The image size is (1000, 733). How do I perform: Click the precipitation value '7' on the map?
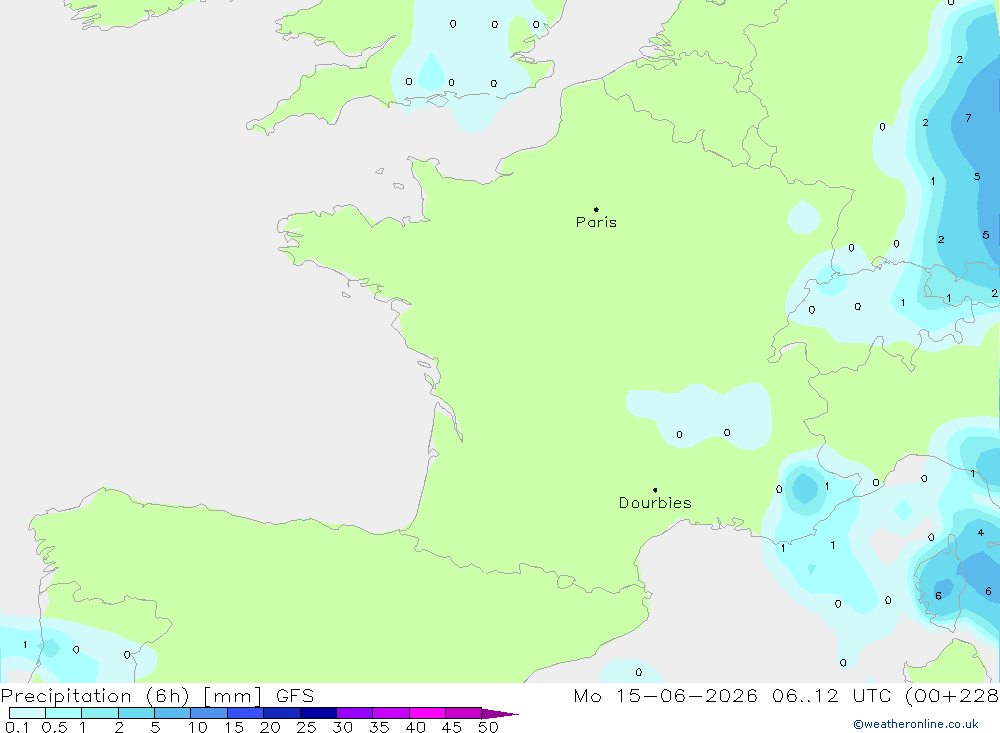click(968, 118)
